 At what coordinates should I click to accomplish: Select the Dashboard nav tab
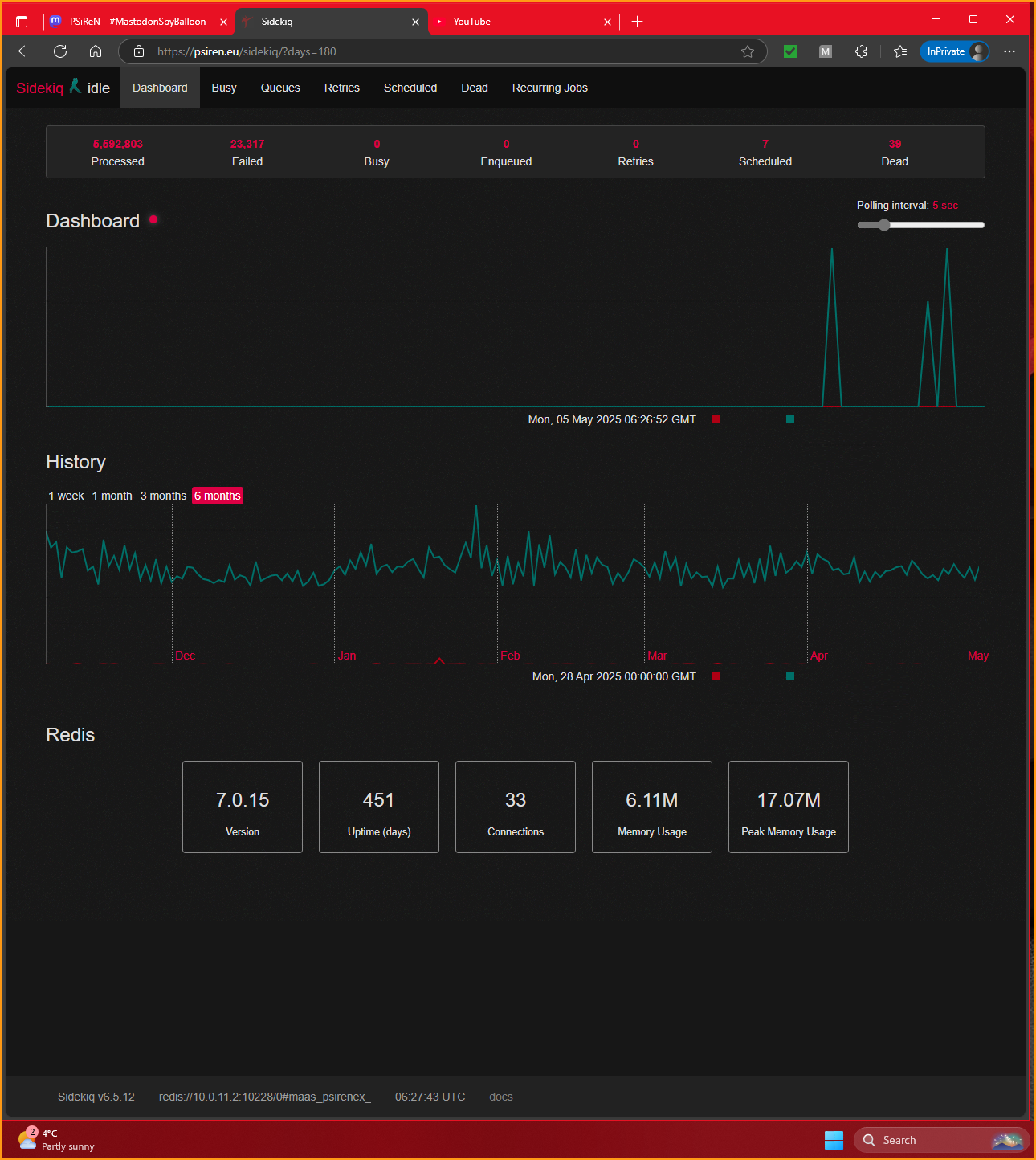160,88
